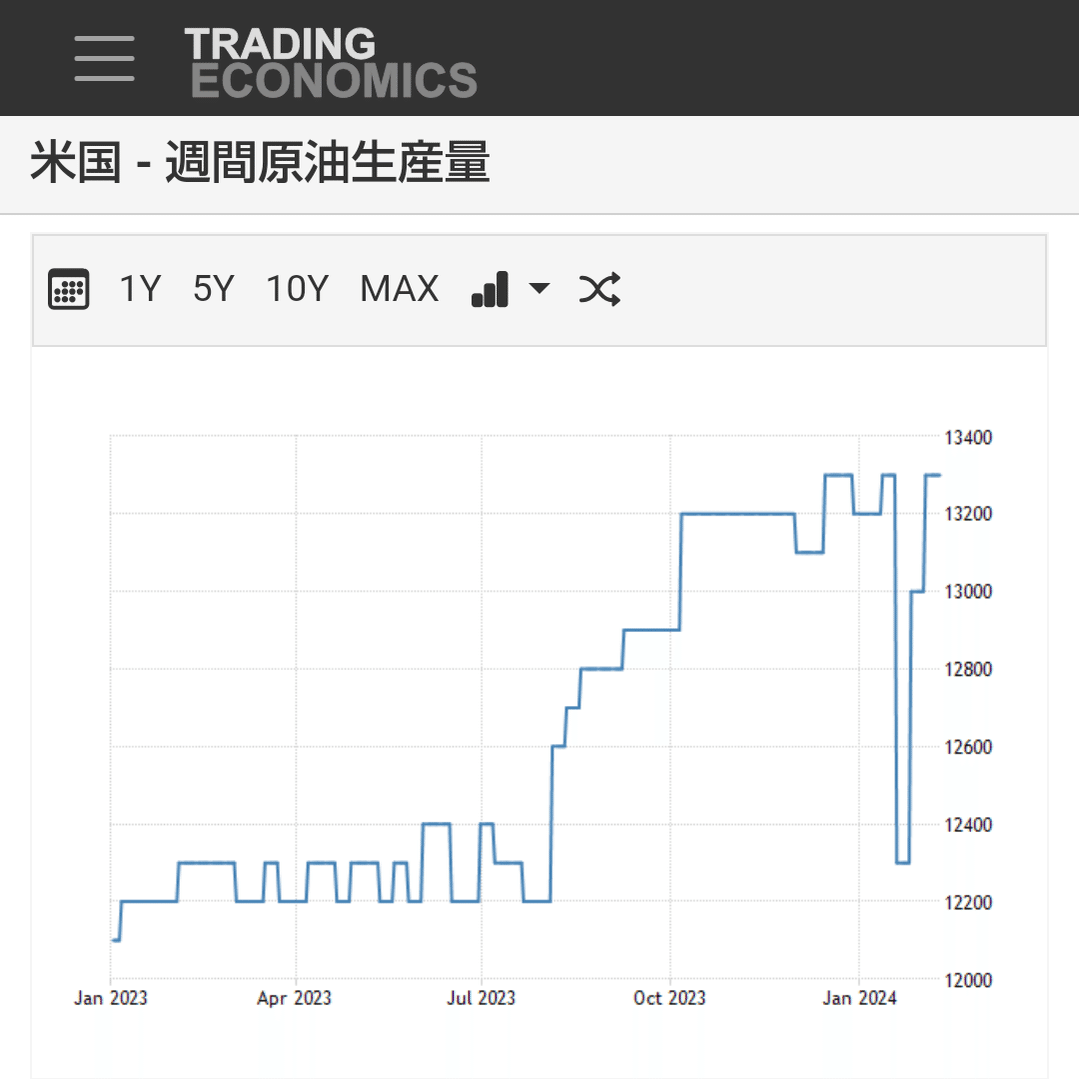Click the 12200 y-axis label

tap(968, 903)
